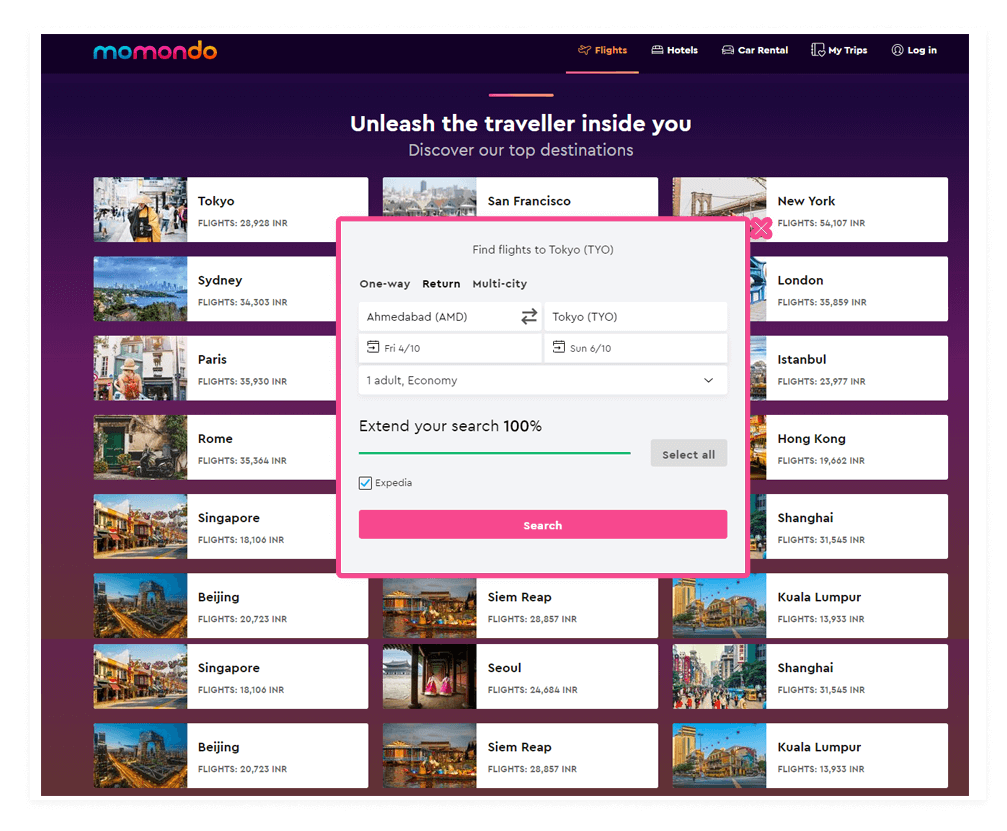This screenshot has height=831, width=1007.
Task: Open the London destination card
Action: coord(848,289)
